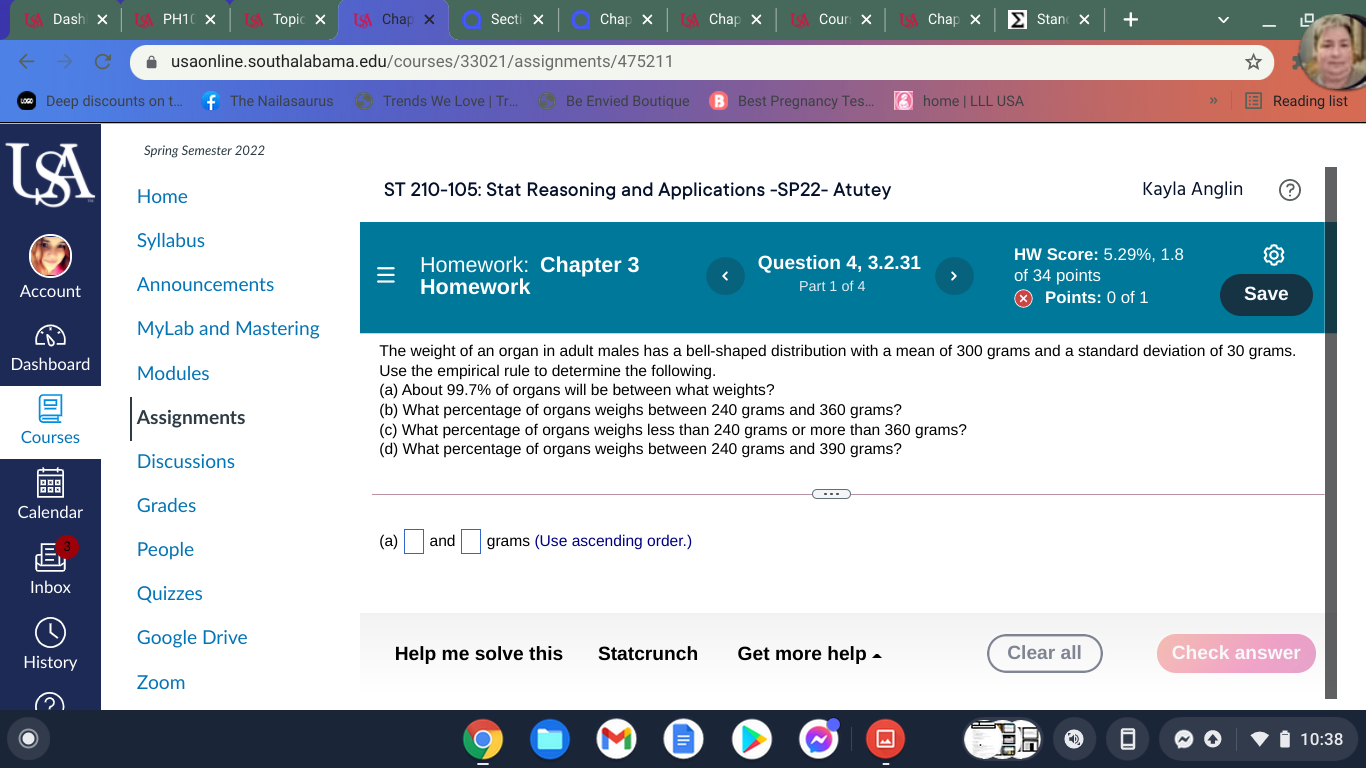Open History in the sidebar

coord(50,646)
